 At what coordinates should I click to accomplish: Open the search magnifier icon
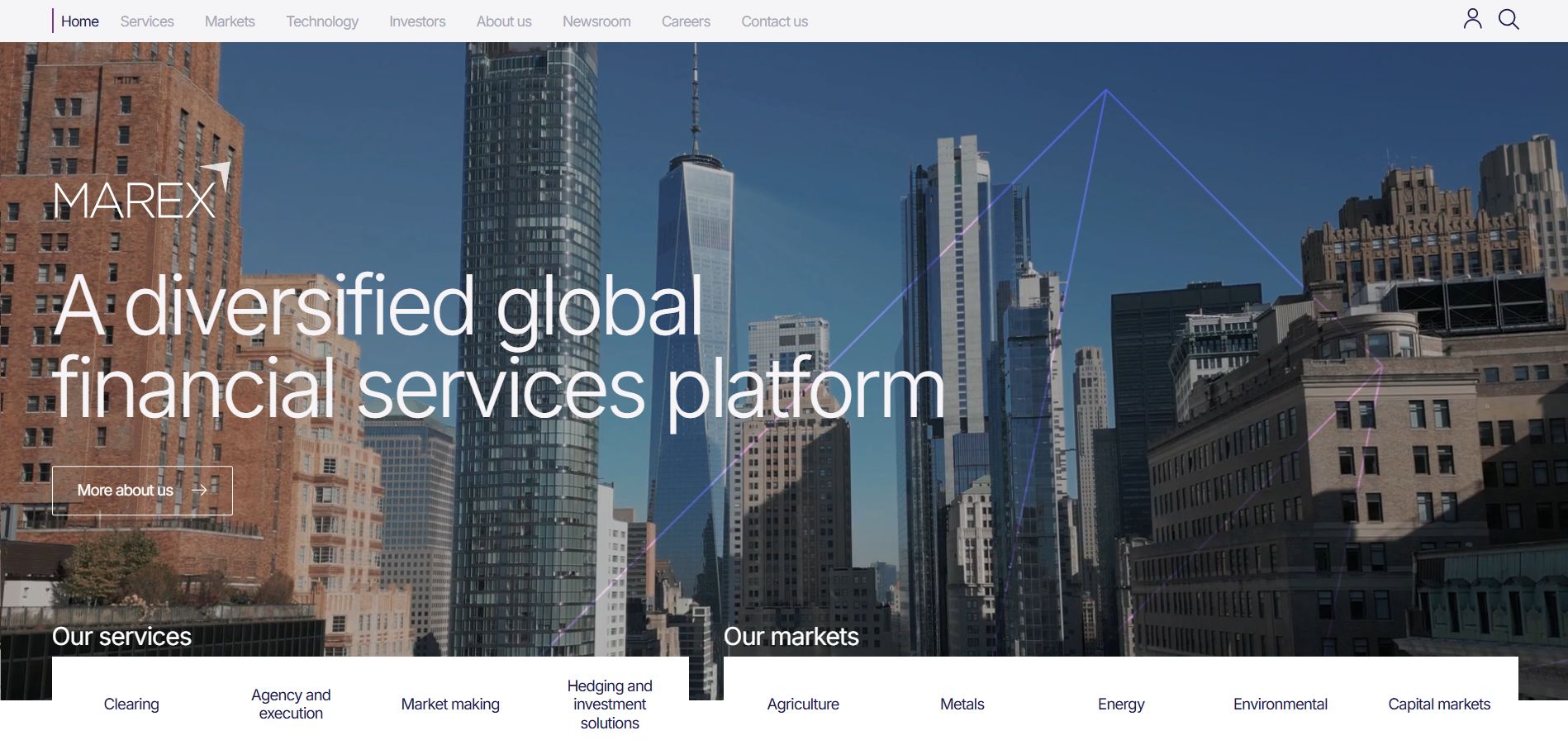(x=1509, y=19)
